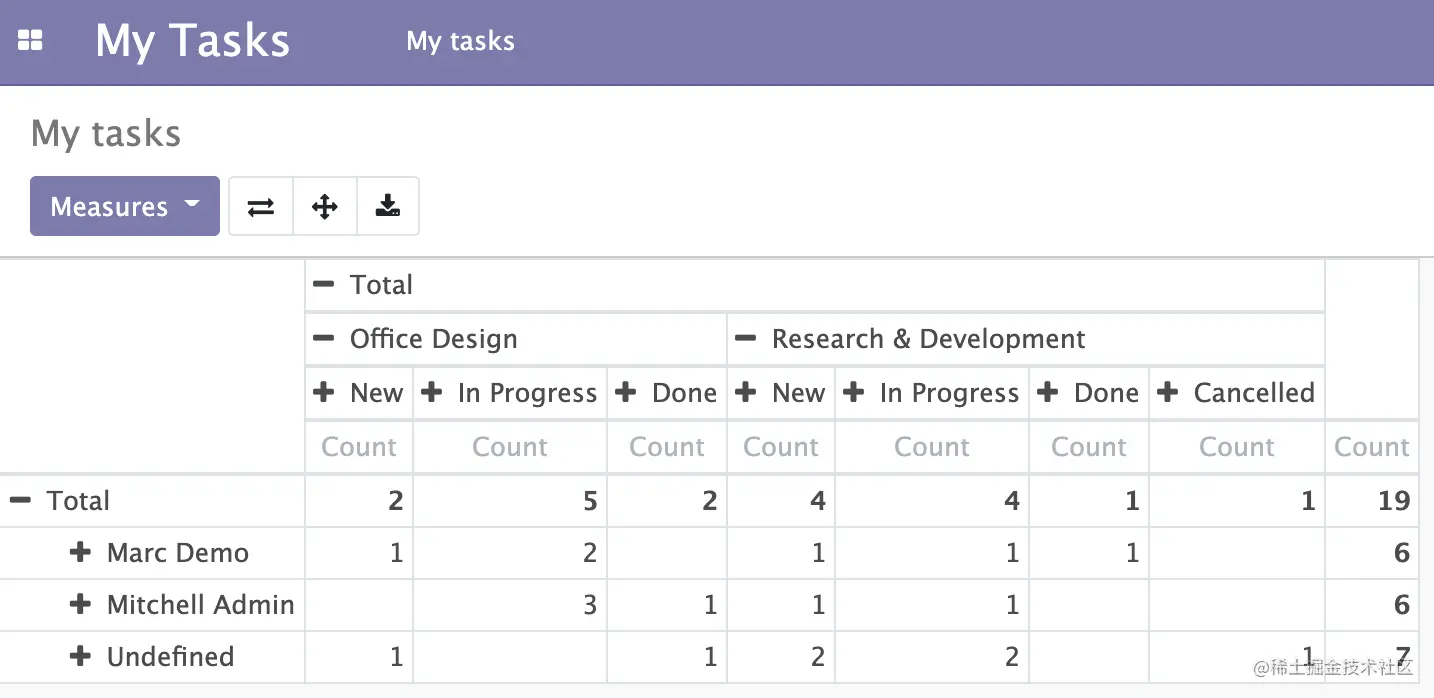The image size is (1434, 698).
Task: Click the expand all icon
Action: tap(325, 207)
